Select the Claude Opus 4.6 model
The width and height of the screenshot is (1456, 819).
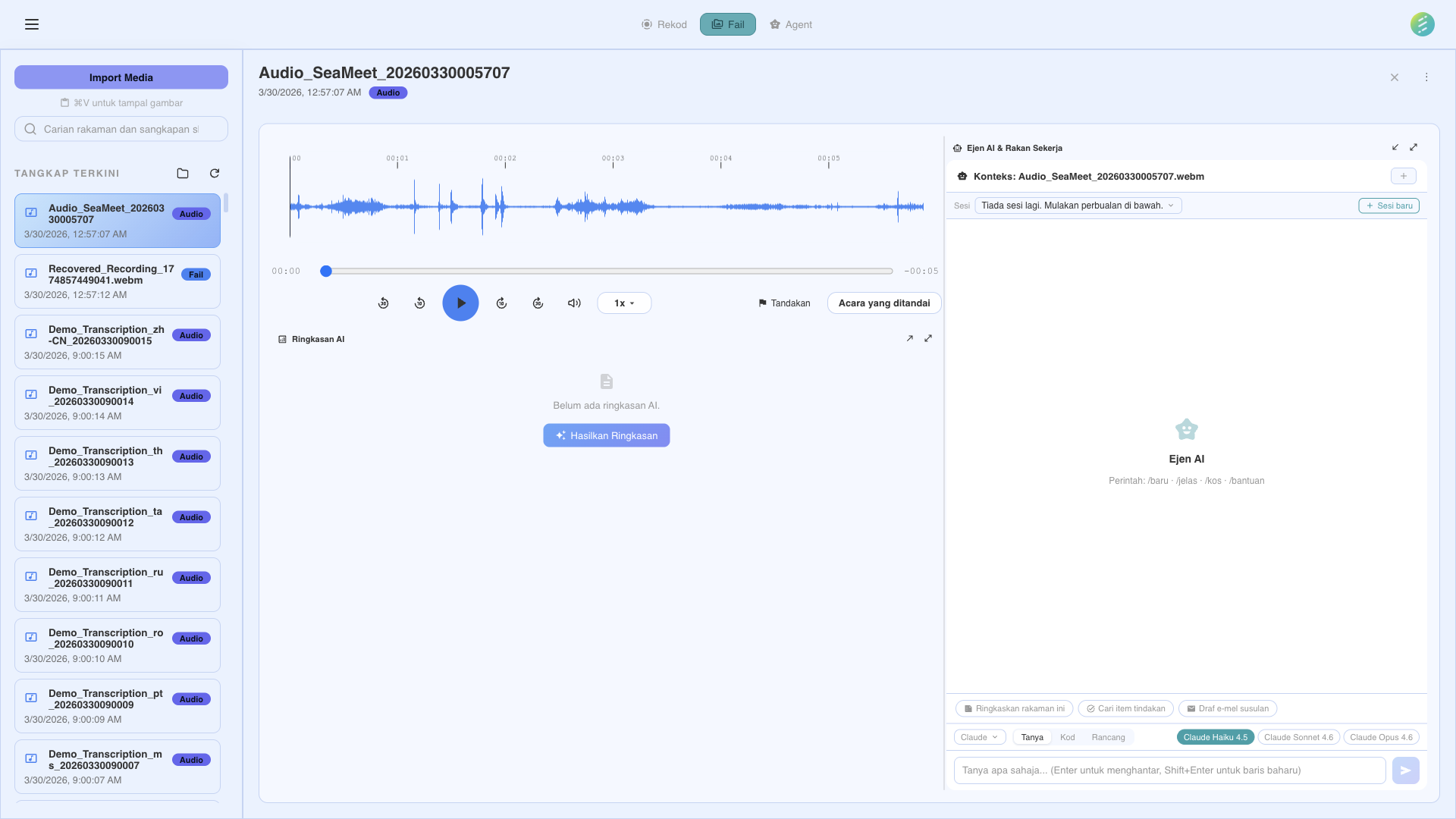tap(1381, 737)
